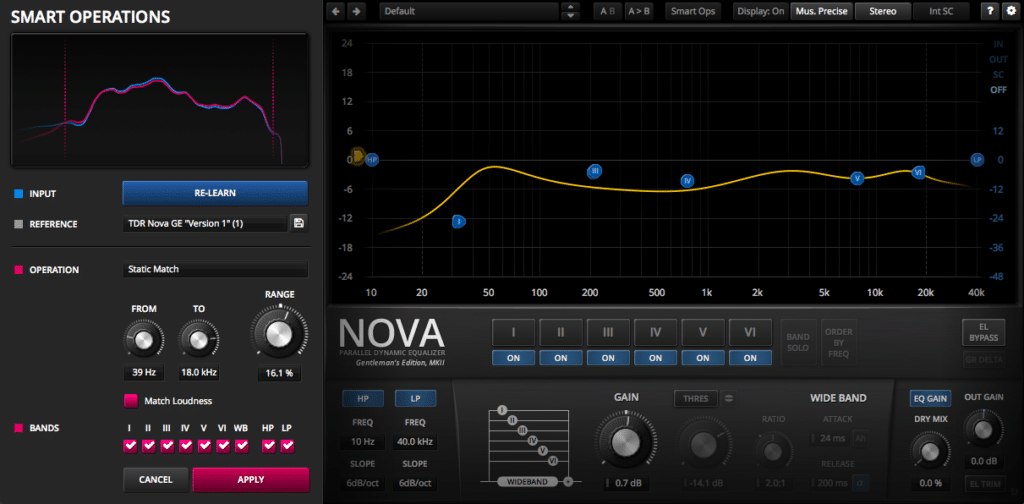Toggle the Match Loudness option
Screen dimensions: 1024x504
[x=131, y=400]
